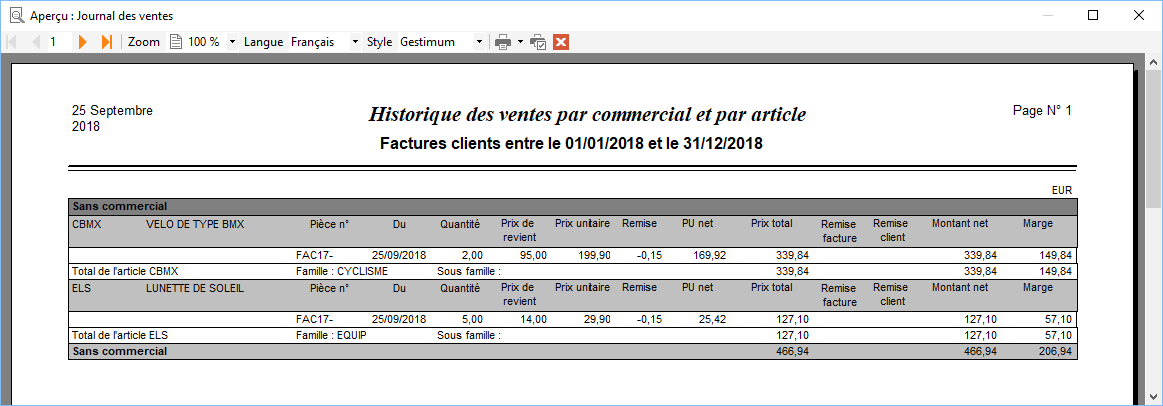Click the grand total margin 206,94
Image resolution: width=1163 pixels, height=406 pixels.
click(x=1055, y=351)
